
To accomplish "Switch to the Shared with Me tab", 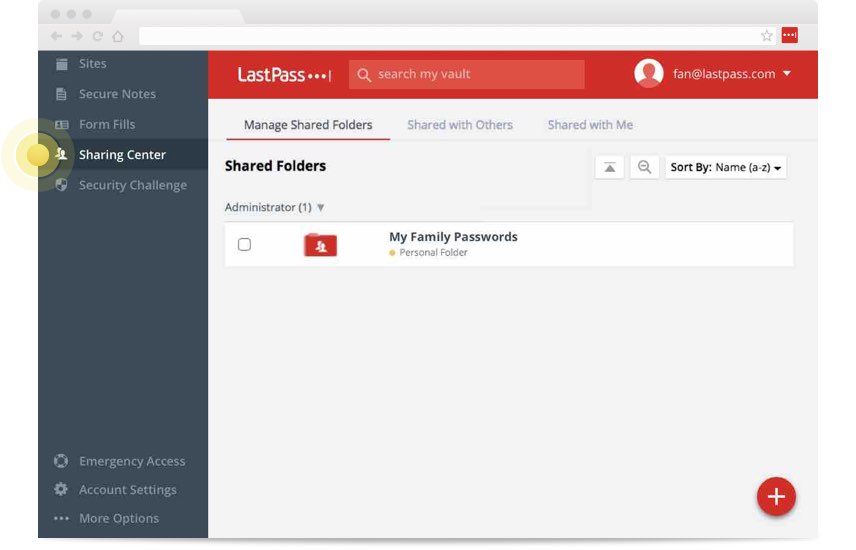I will coord(590,125).
